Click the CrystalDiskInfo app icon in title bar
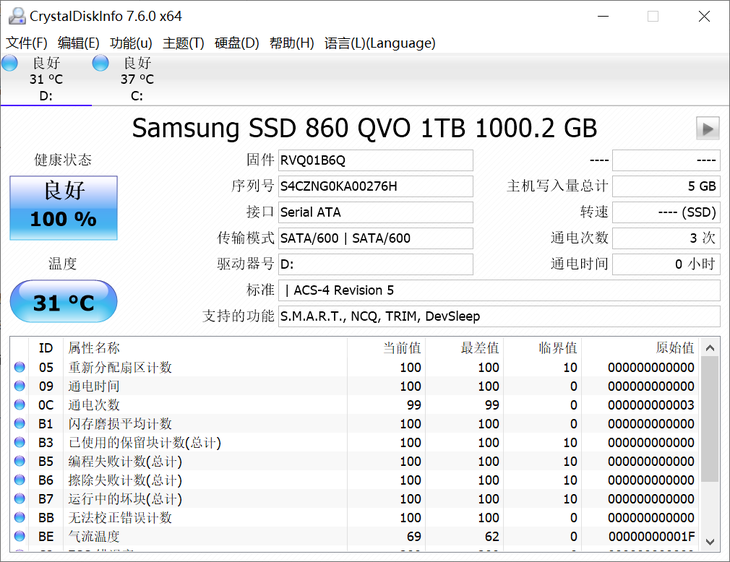Image resolution: width=730 pixels, height=562 pixels. tap(15, 16)
